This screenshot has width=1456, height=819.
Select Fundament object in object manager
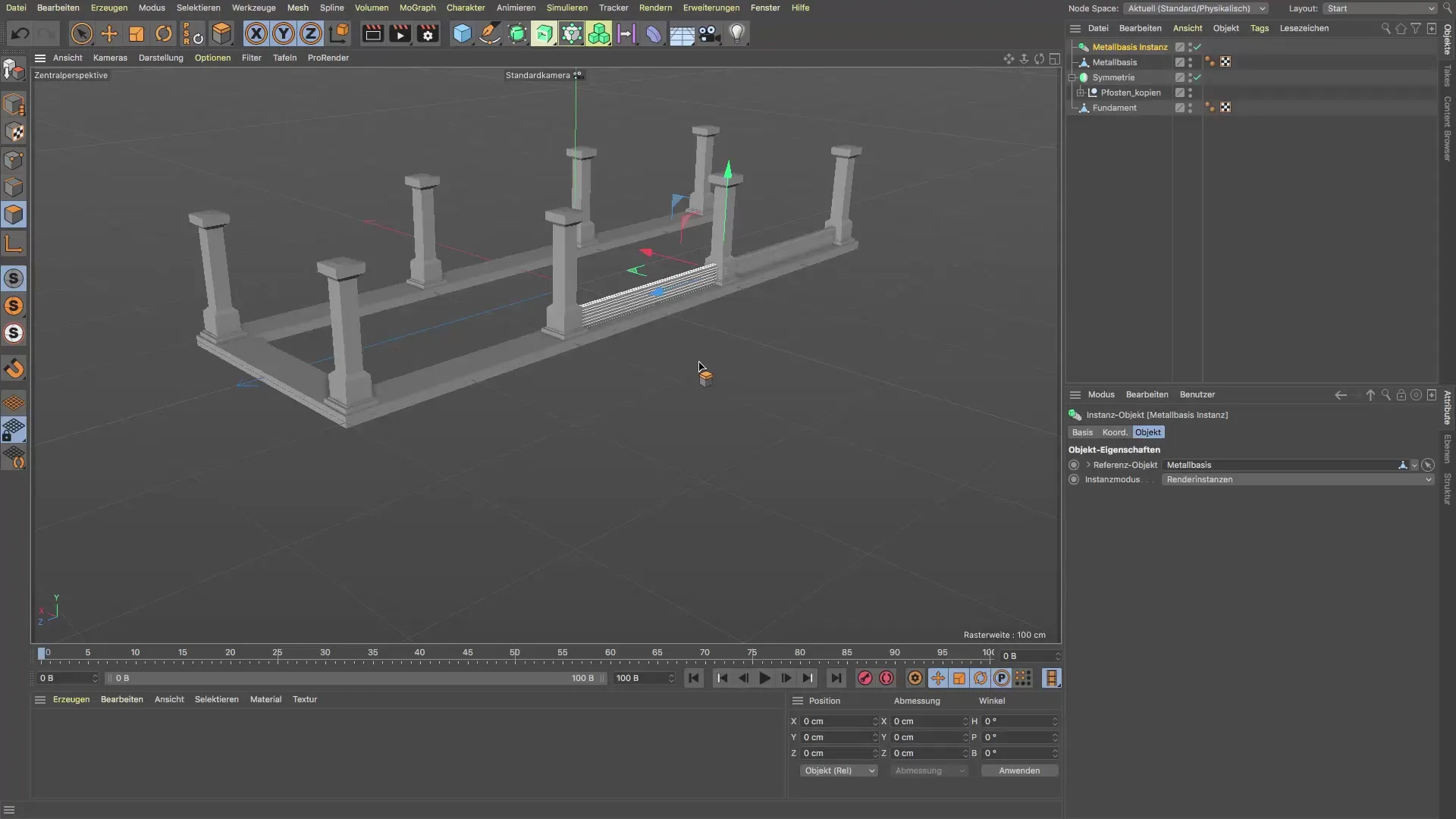1114,108
